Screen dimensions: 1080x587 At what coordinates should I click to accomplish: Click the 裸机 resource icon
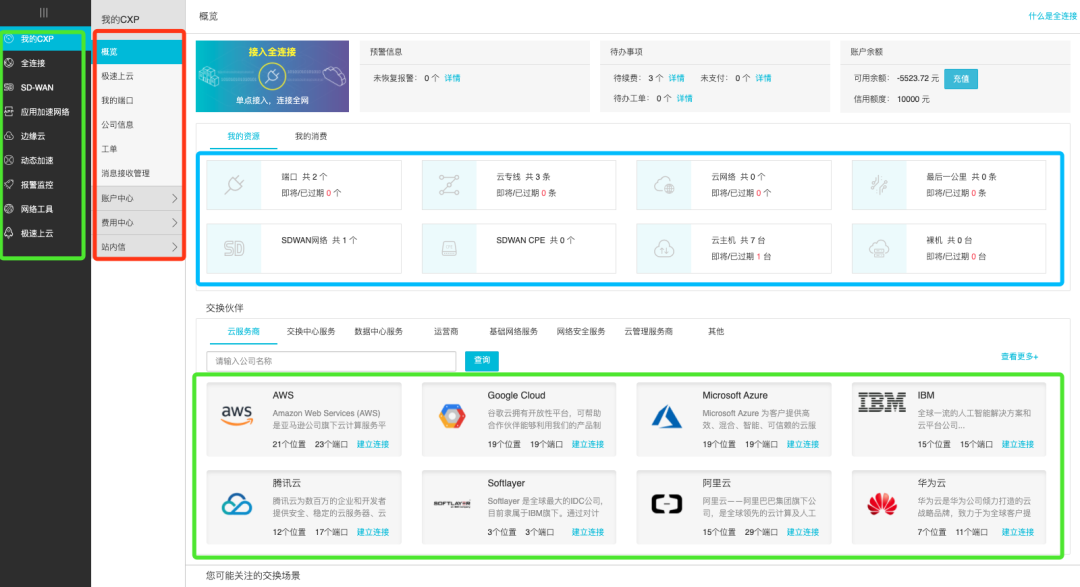[x=879, y=248]
